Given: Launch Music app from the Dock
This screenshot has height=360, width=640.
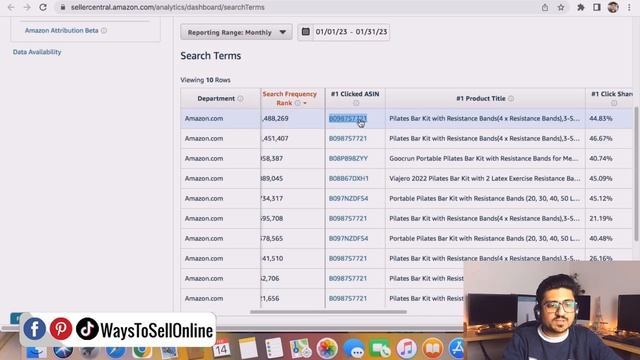Looking at the screenshot, I should tap(407, 348).
